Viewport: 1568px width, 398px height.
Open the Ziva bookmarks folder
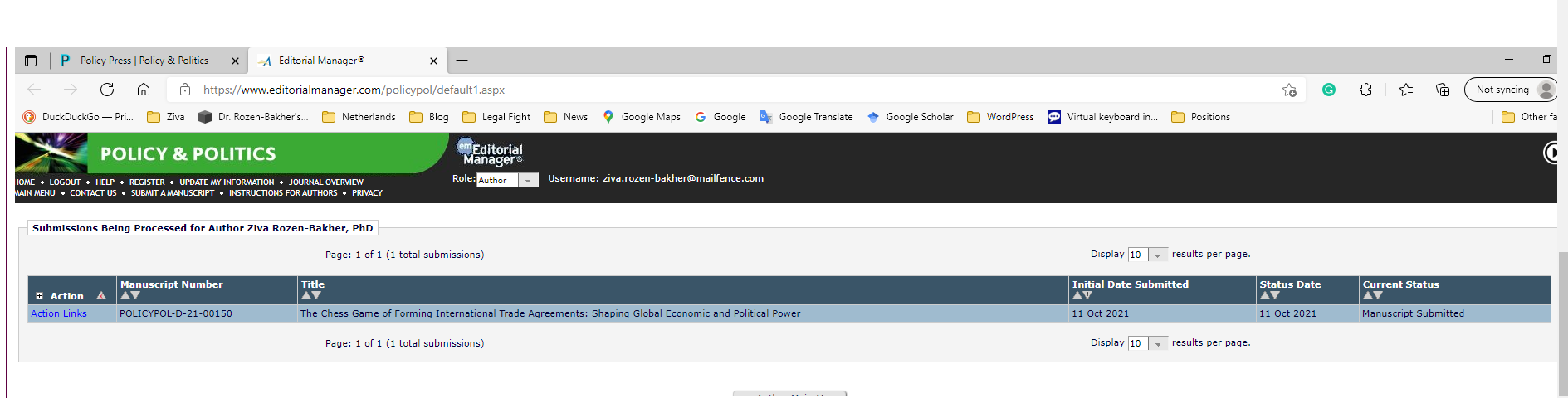pos(166,117)
